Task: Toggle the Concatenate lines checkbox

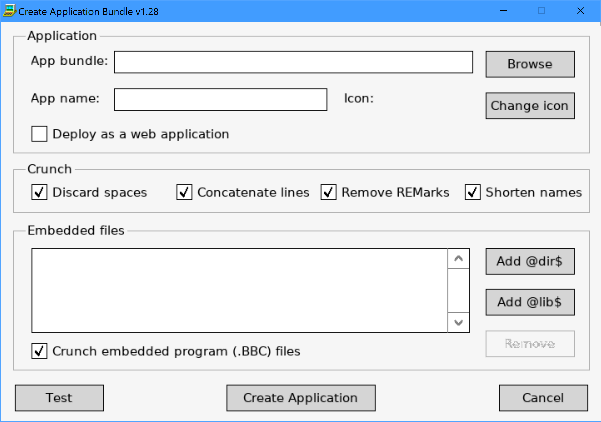Action: pyautogui.click(x=184, y=192)
